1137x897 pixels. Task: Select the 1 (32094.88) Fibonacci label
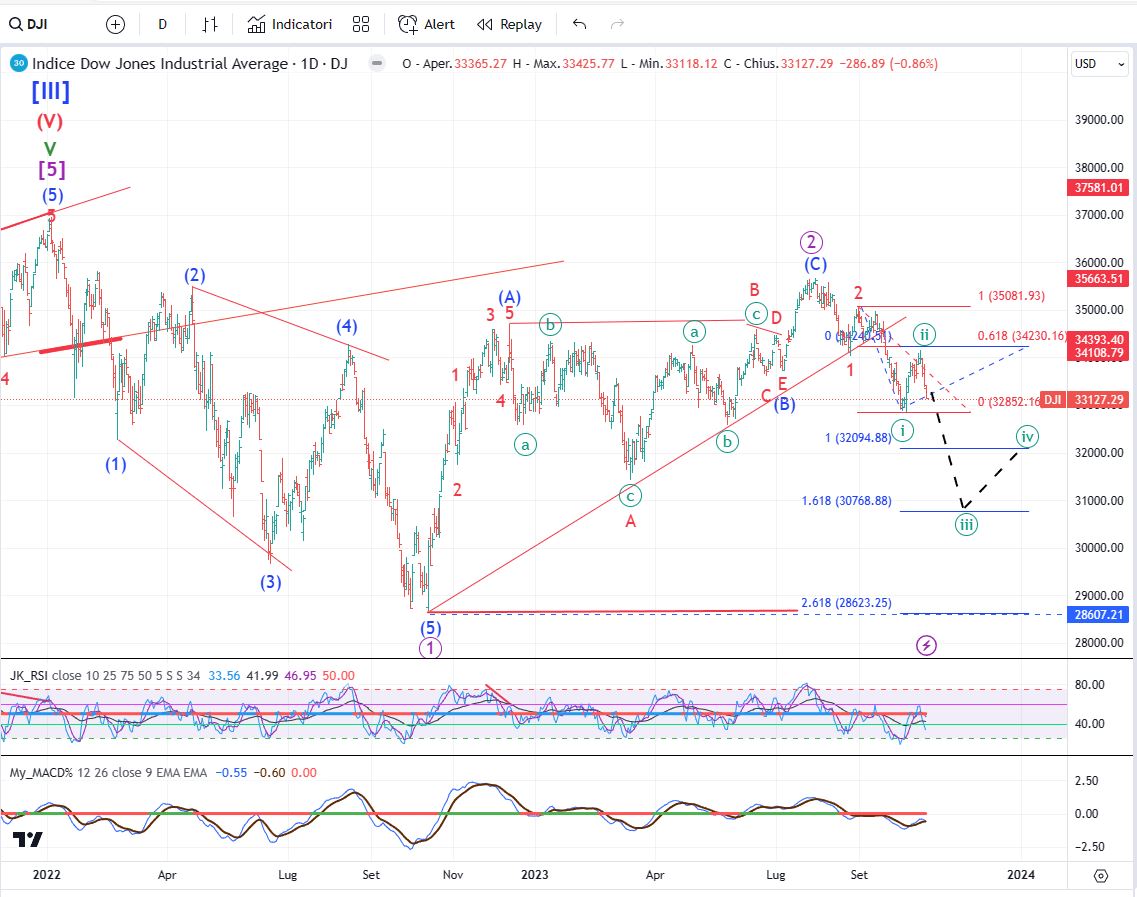(858, 437)
